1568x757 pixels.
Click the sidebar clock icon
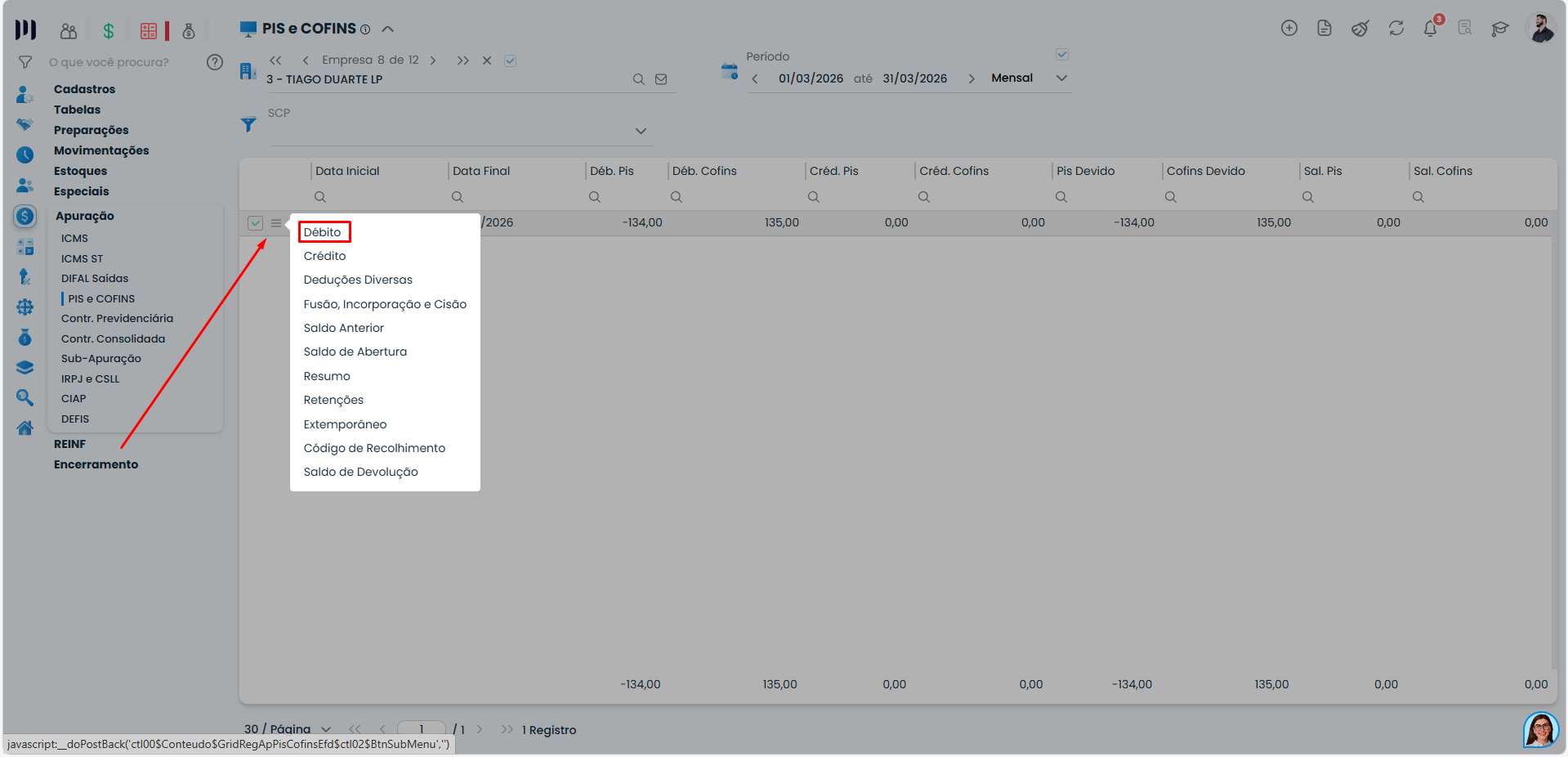tap(25, 155)
